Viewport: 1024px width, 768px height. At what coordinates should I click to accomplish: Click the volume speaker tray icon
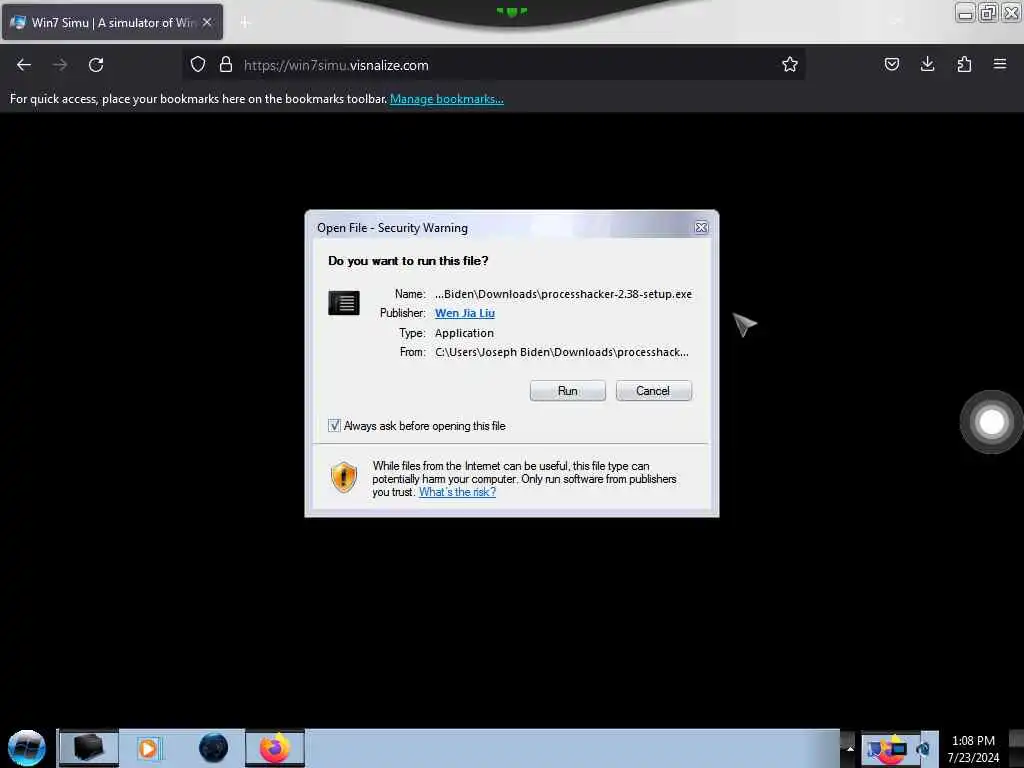(x=923, y=749)
